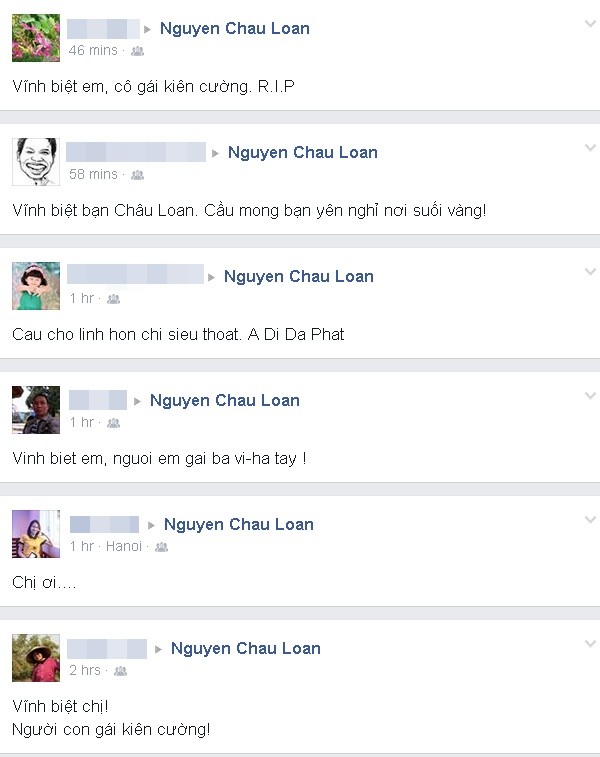Screen dimensions: 600x757
Task: Open caricature sketch profile picture
Action: 36,162
